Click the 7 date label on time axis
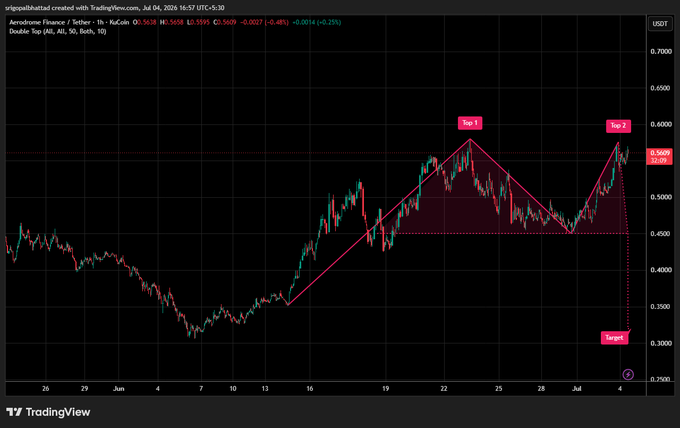 click(201, 389)
